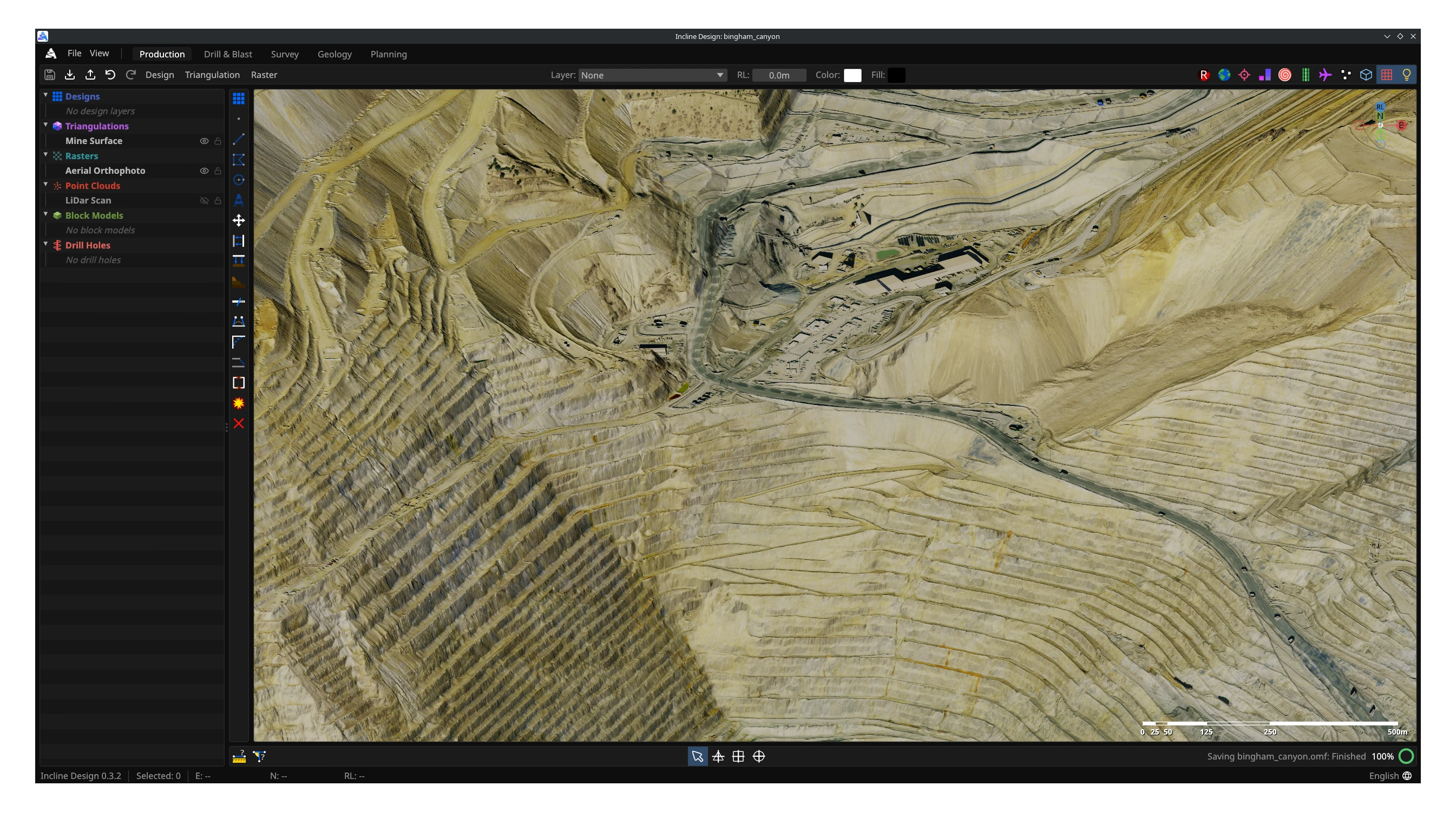Screen dimensions: 1456x825
Task: Show the hidden LiDar Scan layer
Action: pos(204,201)
